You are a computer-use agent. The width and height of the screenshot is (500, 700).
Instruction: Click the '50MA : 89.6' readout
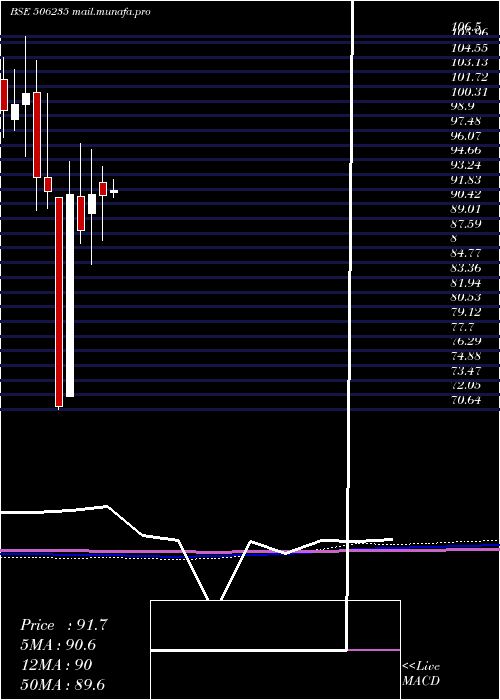(x=62, y=684)
